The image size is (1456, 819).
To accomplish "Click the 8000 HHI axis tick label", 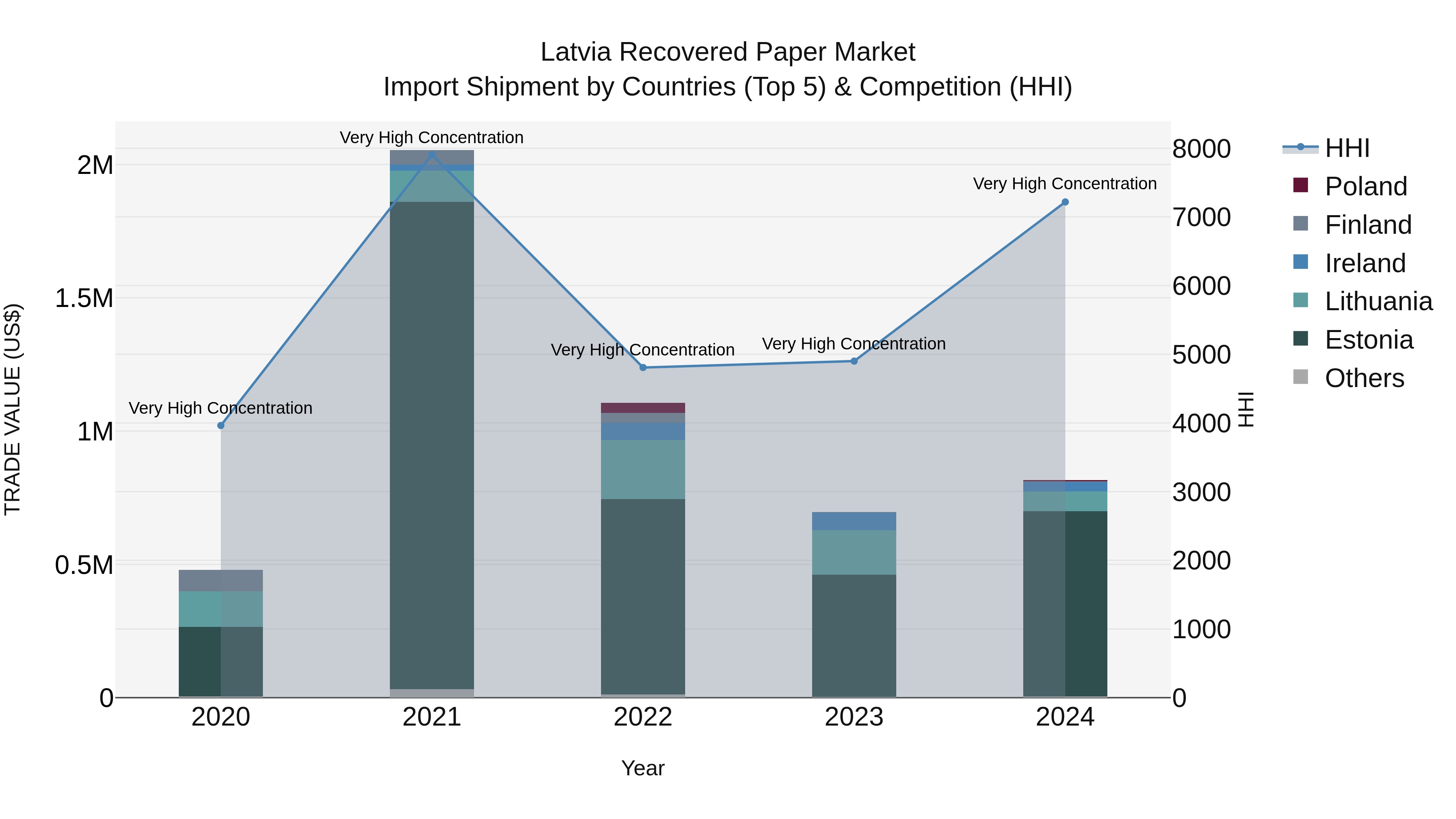I will pyautogui.click(x=1202, y=149).
